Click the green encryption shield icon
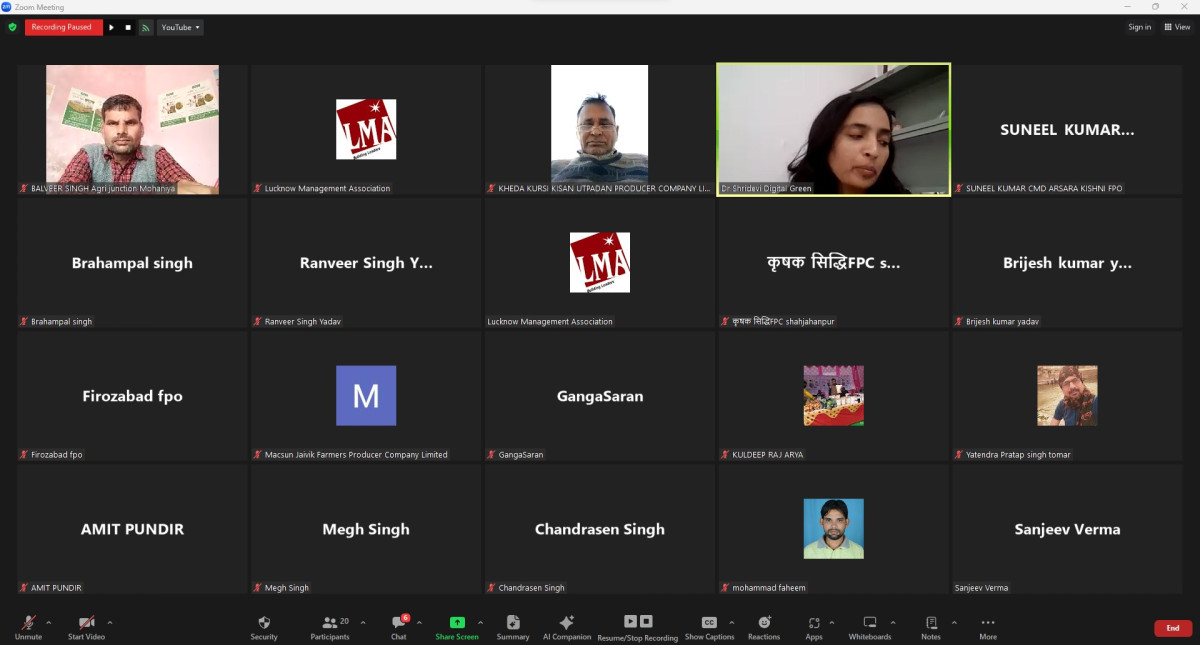This screenshot has width=1200, height=645. pos(12,27)
